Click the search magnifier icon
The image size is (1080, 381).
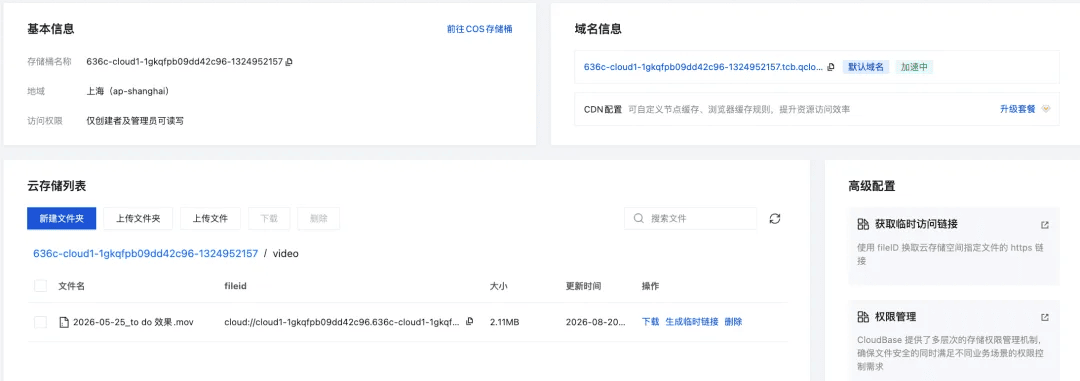pyautogui.click(x=639, y=218)
